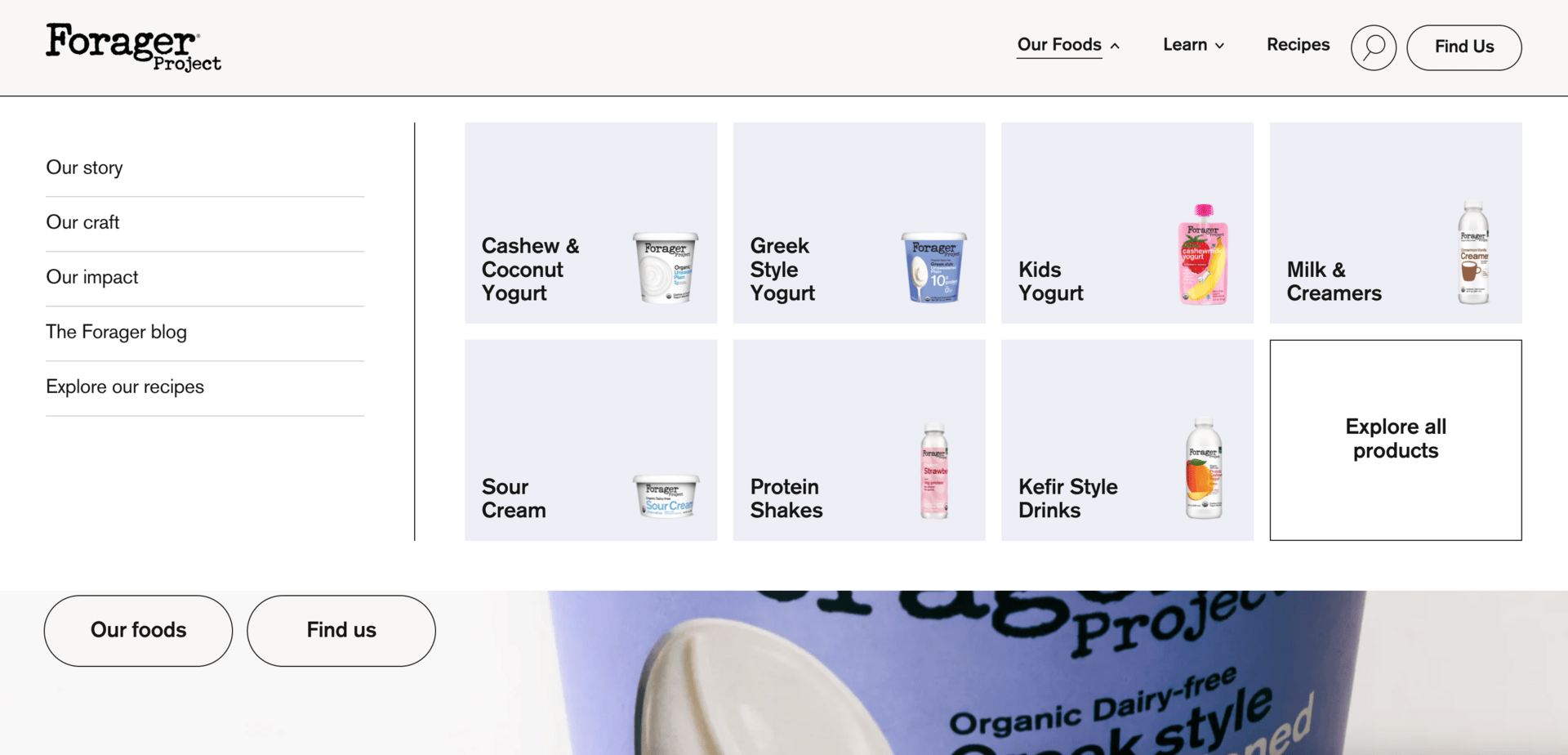Click the Milk & Creamers bottle image
This screenshot has width=1568, height=755.
(1473, 252)
